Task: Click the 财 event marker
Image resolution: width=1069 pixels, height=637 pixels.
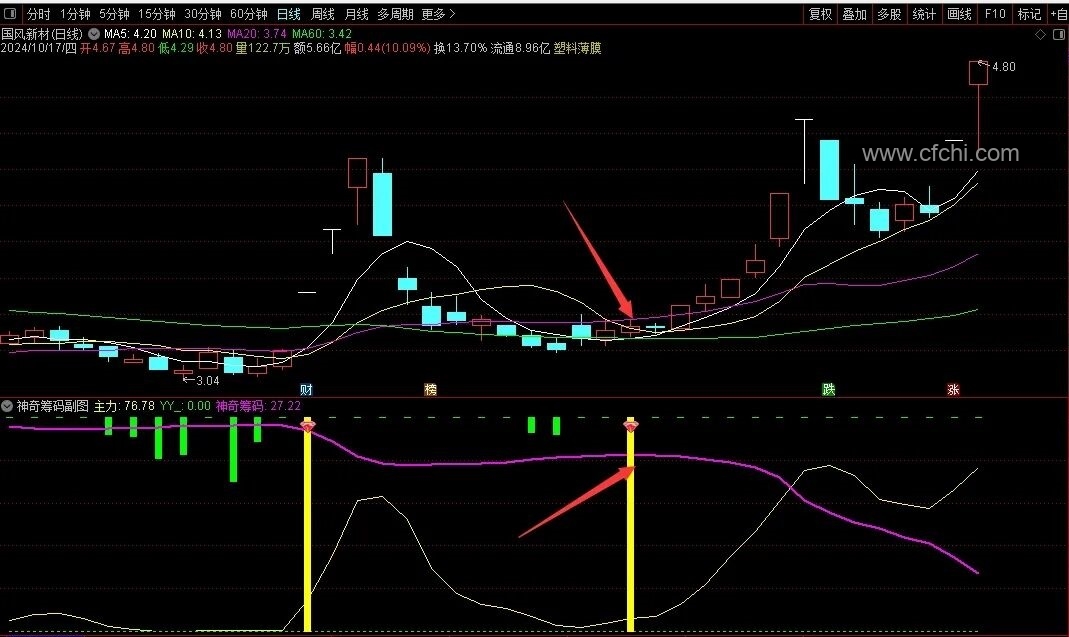Action: click(x=307, y=389)
